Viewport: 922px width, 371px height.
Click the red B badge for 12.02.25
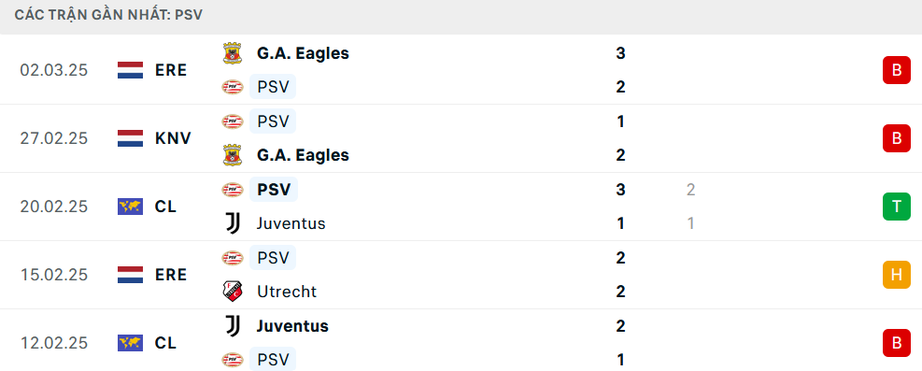pyautogui.click(x=896, y=343)
